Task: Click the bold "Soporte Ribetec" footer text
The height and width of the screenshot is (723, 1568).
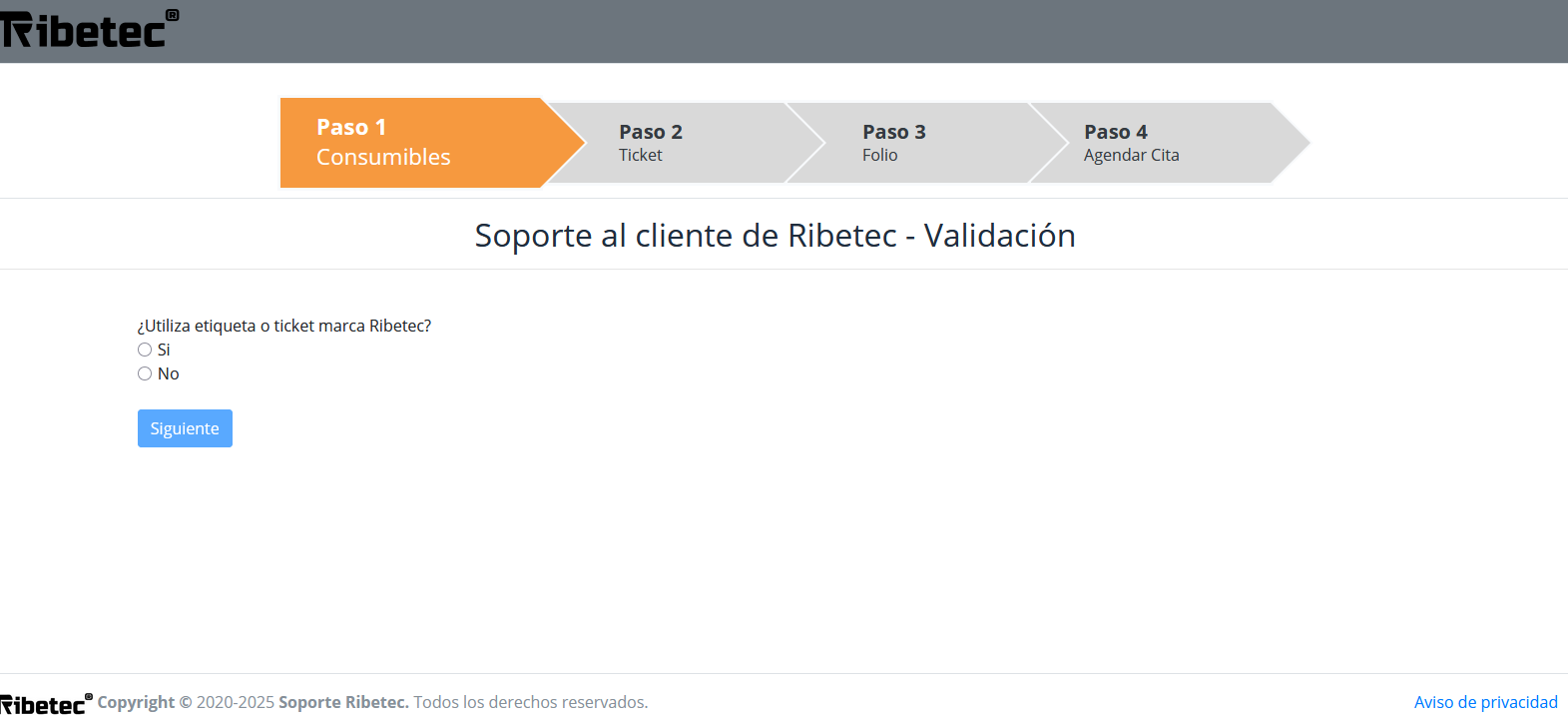Action: [343, 702]
